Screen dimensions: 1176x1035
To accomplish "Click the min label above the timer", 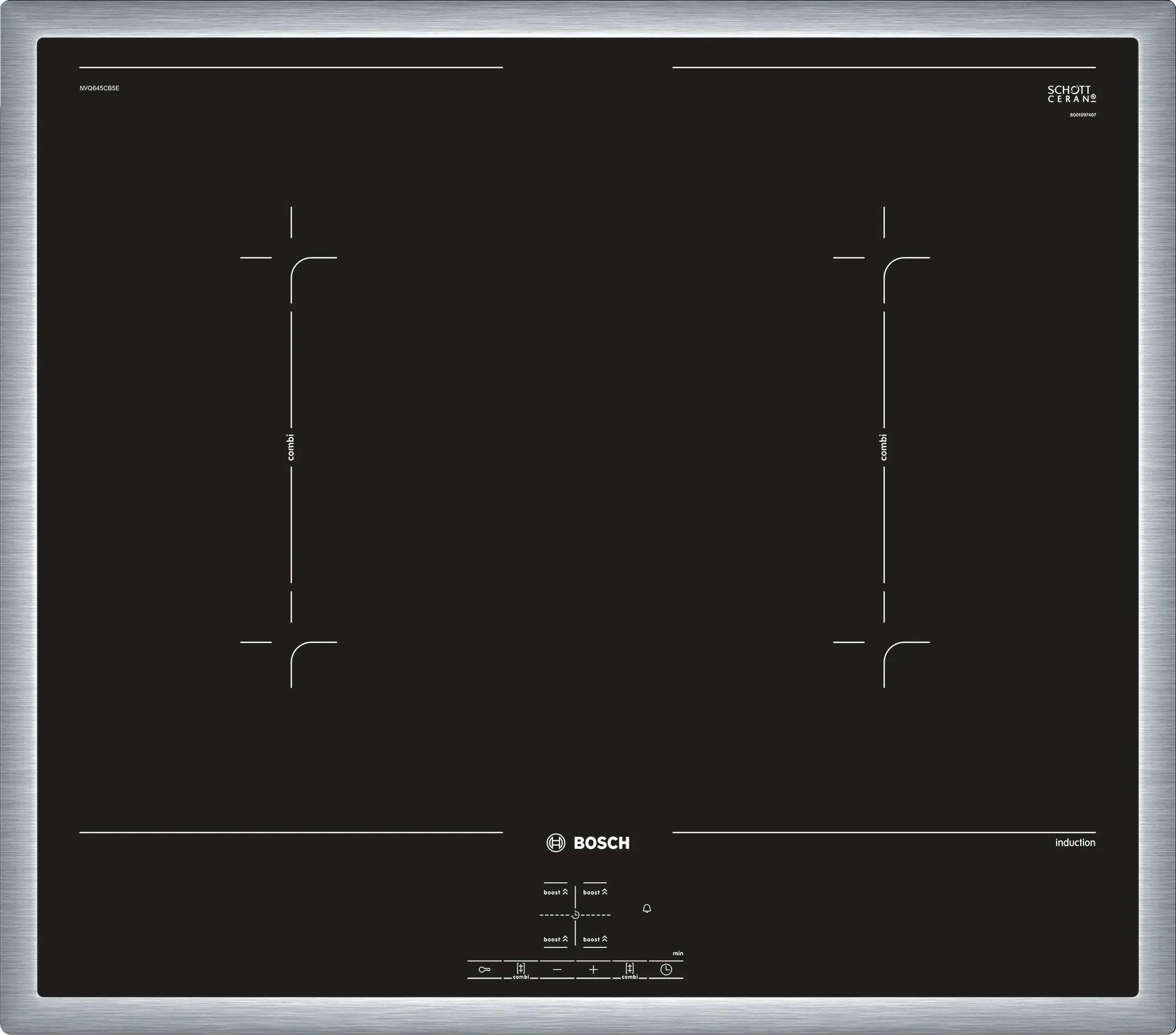I will (678, 953).
